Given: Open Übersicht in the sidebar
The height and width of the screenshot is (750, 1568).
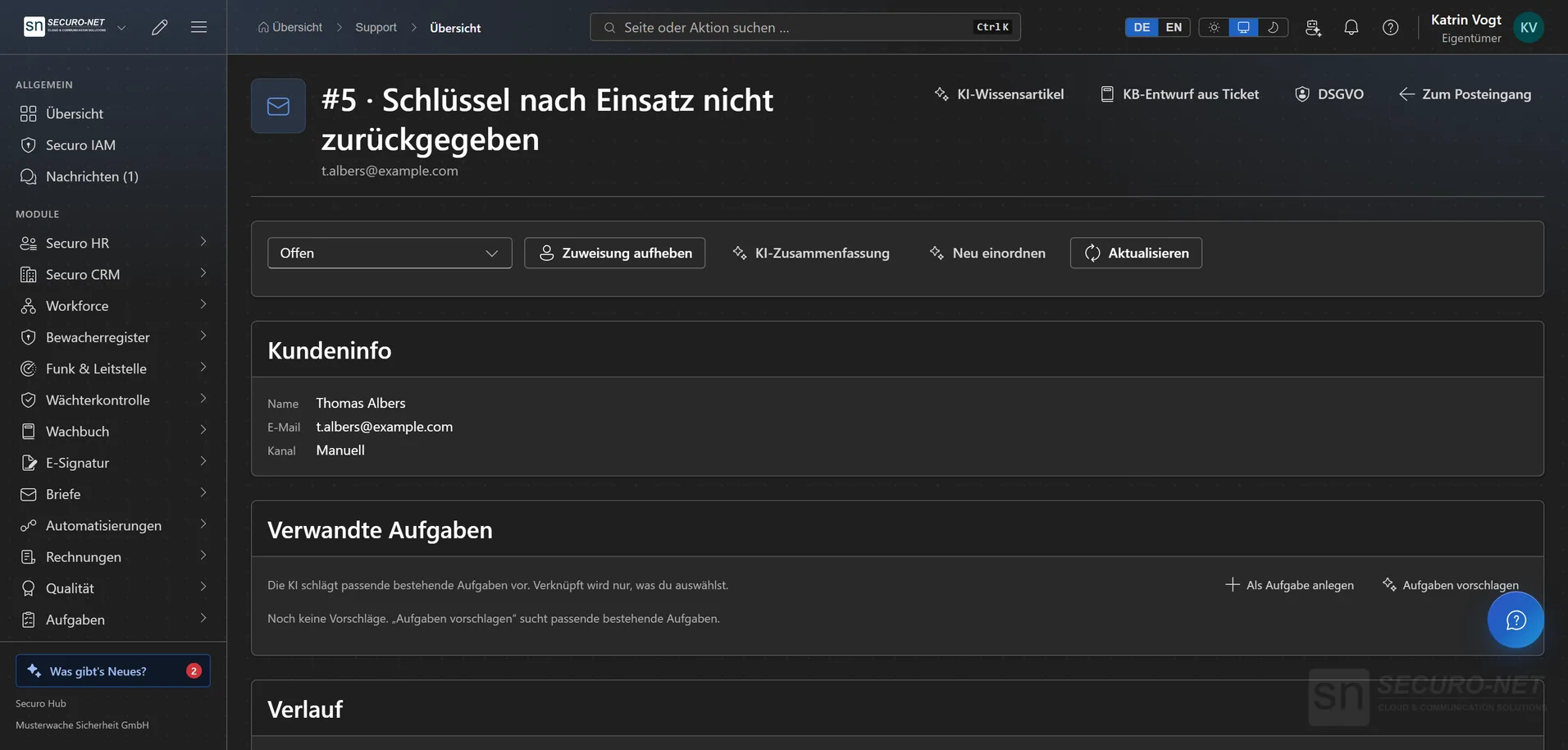Looking at the screenshot, I should pos(113,113).
